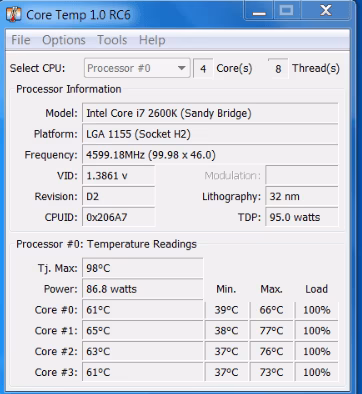The image size is (362, 394).
Task: Click the 95.0 watts TDP value
Action: coord(302,217)
